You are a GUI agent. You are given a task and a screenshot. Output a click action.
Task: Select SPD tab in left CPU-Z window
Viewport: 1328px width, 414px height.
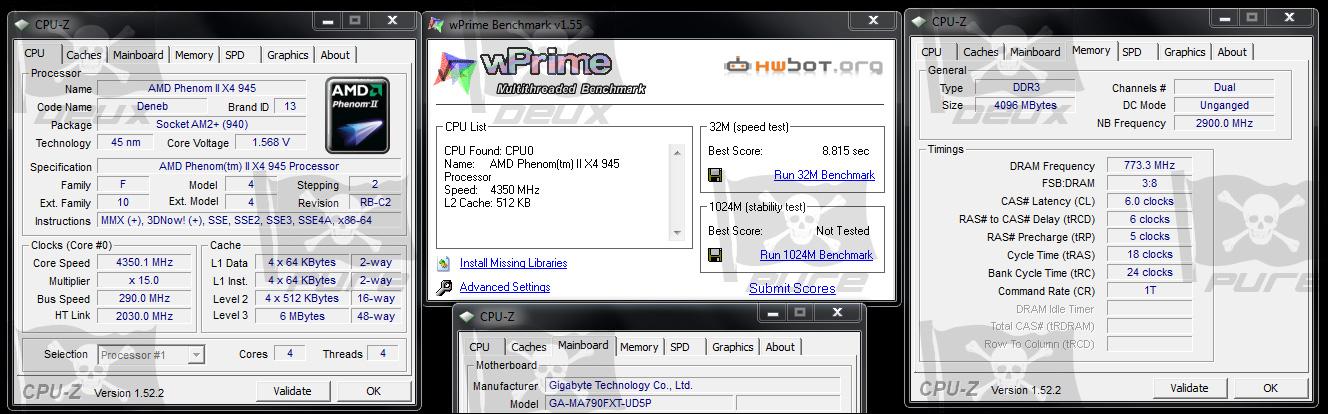tap(235, 56)
